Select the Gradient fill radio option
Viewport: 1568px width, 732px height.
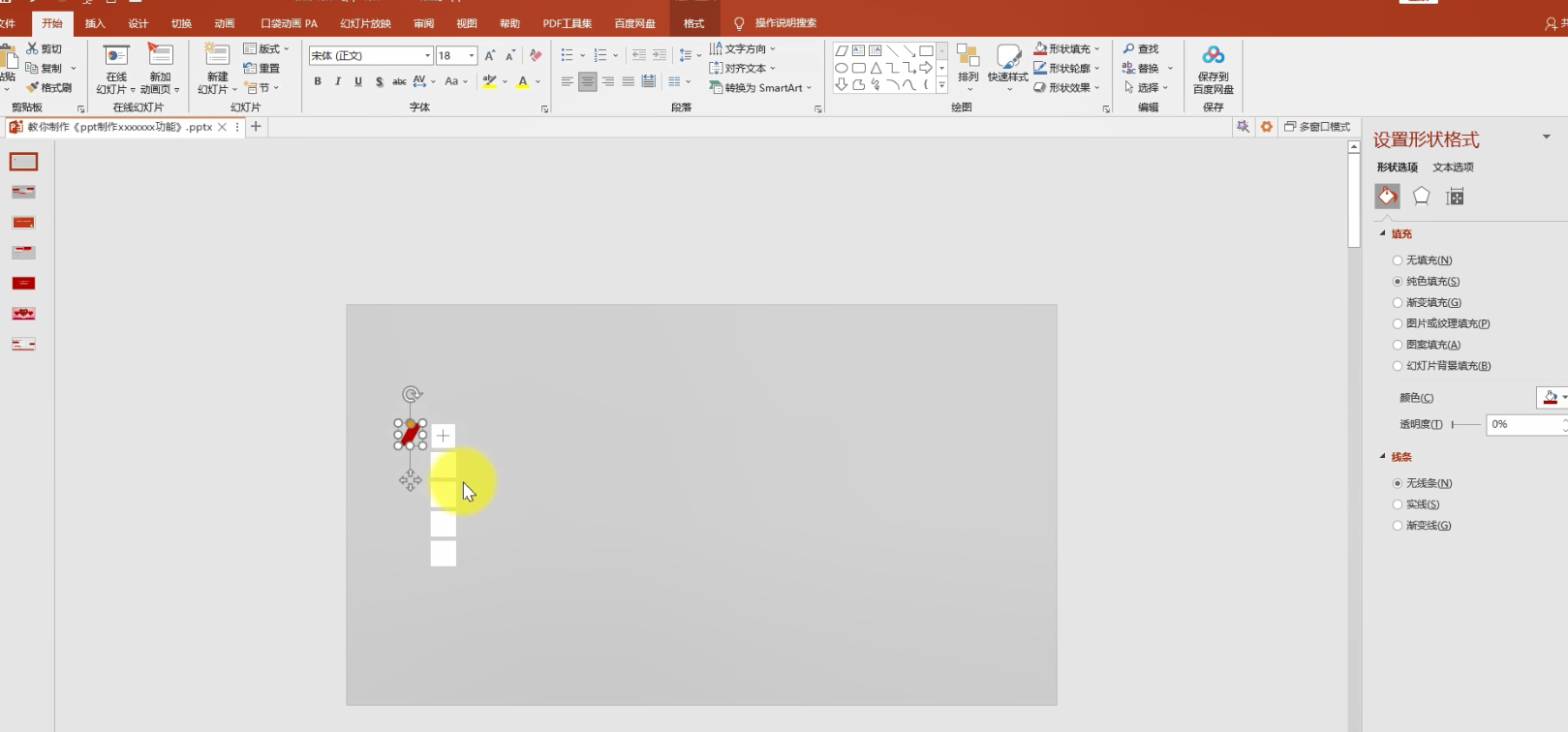1398,303
